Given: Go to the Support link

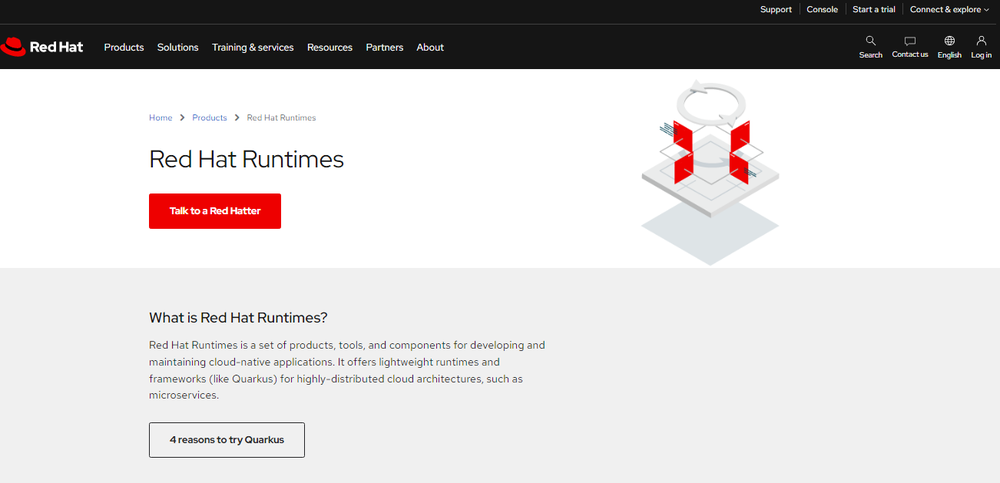Looking at the screenshot, I should pos(776,10).
